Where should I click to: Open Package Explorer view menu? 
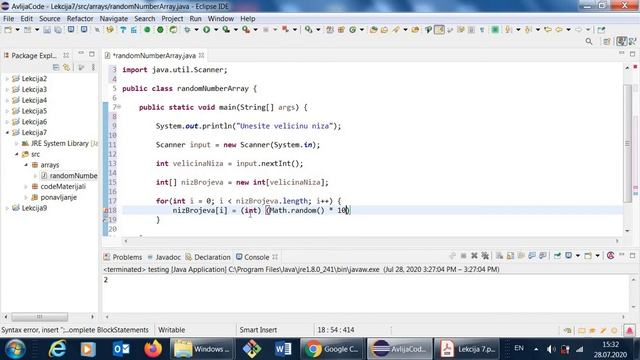tap(93, 67)
